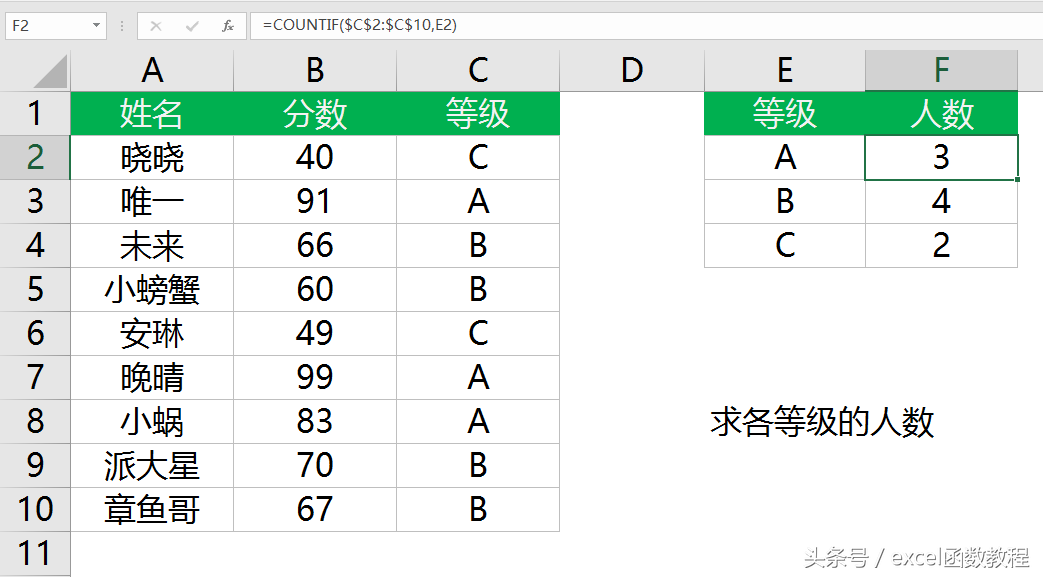
Task: Click the score cell 83
Action: pos(315,421)
